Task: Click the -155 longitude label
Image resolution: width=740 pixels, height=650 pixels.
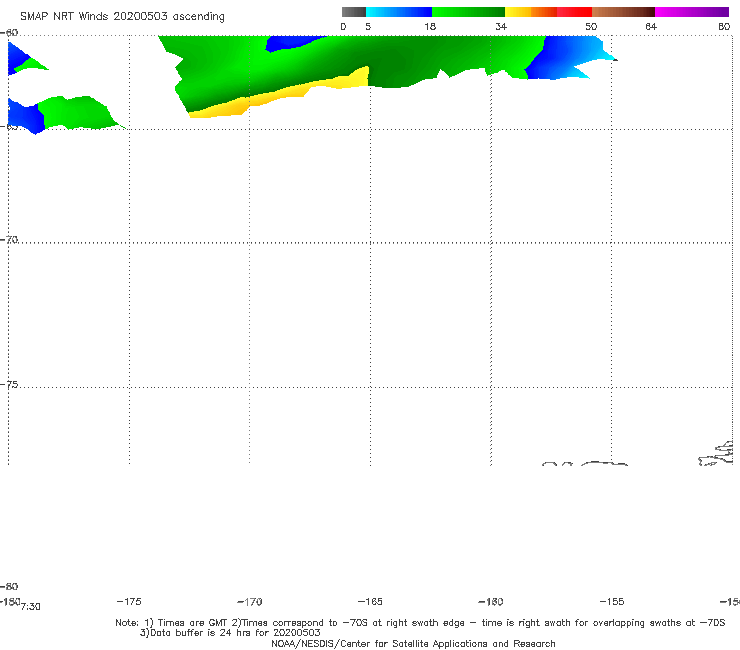Action: point(612,601)
